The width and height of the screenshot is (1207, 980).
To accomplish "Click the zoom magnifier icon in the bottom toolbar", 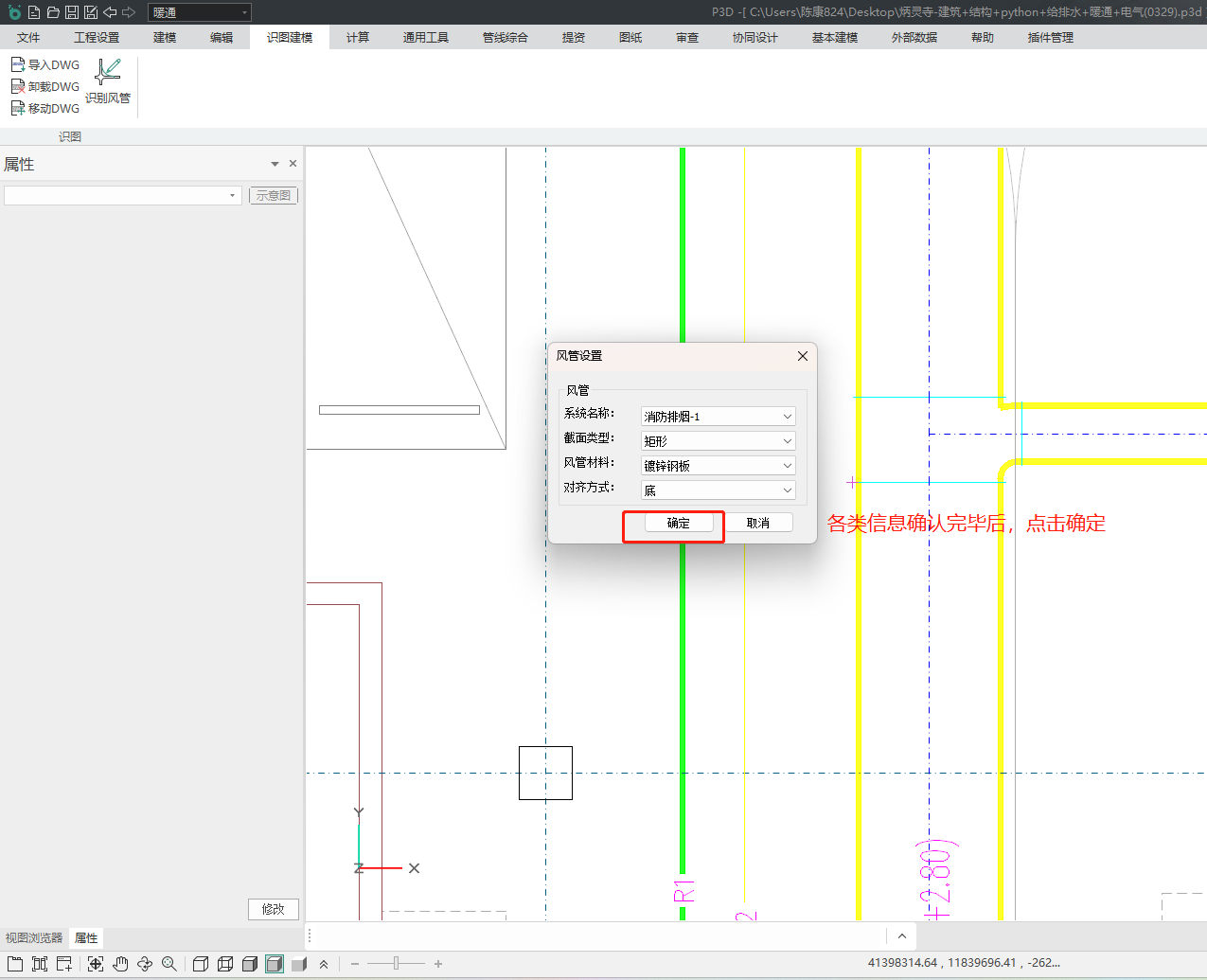I will click(x=169, y=964).
